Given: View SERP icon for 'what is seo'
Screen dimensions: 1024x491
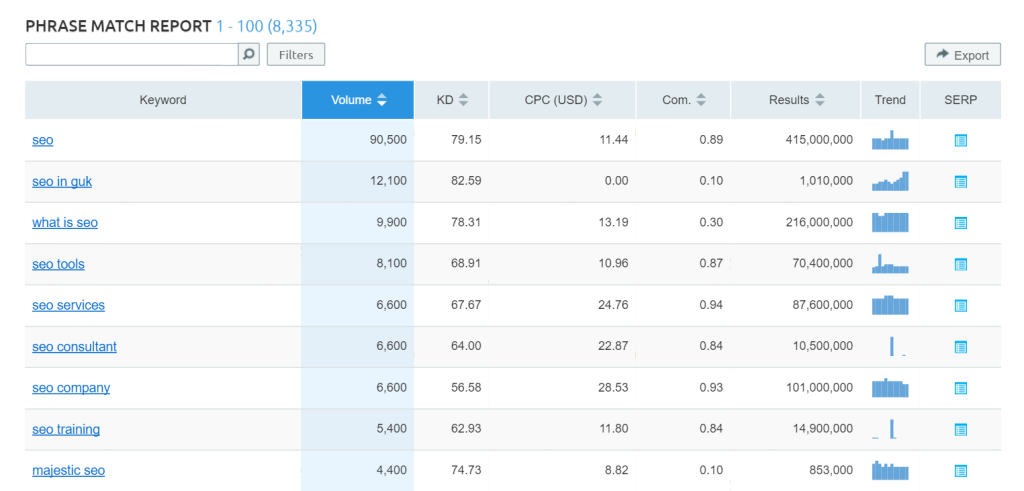Looking at the screenshot, I should coord(960,223).
